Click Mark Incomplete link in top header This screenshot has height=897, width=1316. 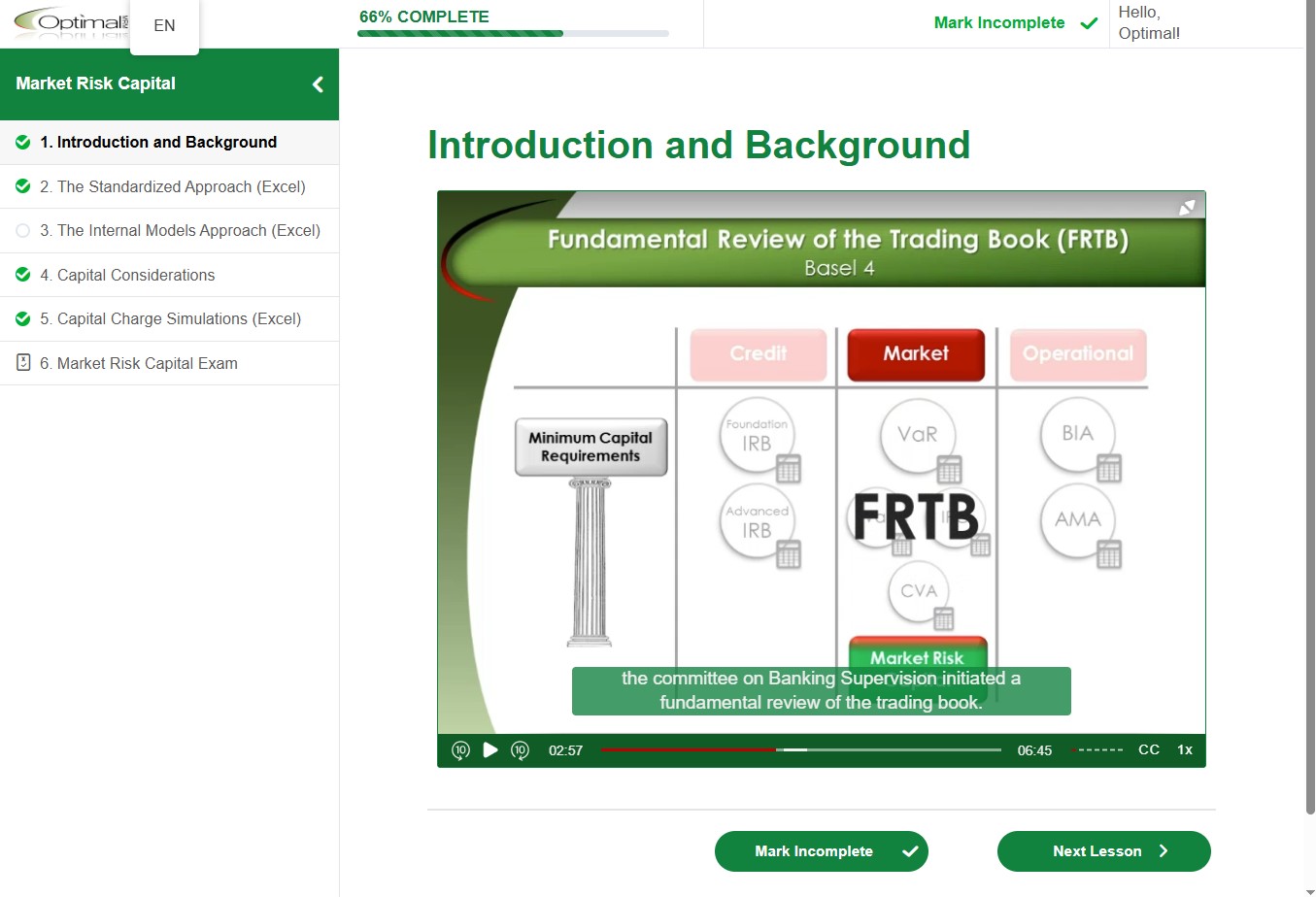(999, 23)
